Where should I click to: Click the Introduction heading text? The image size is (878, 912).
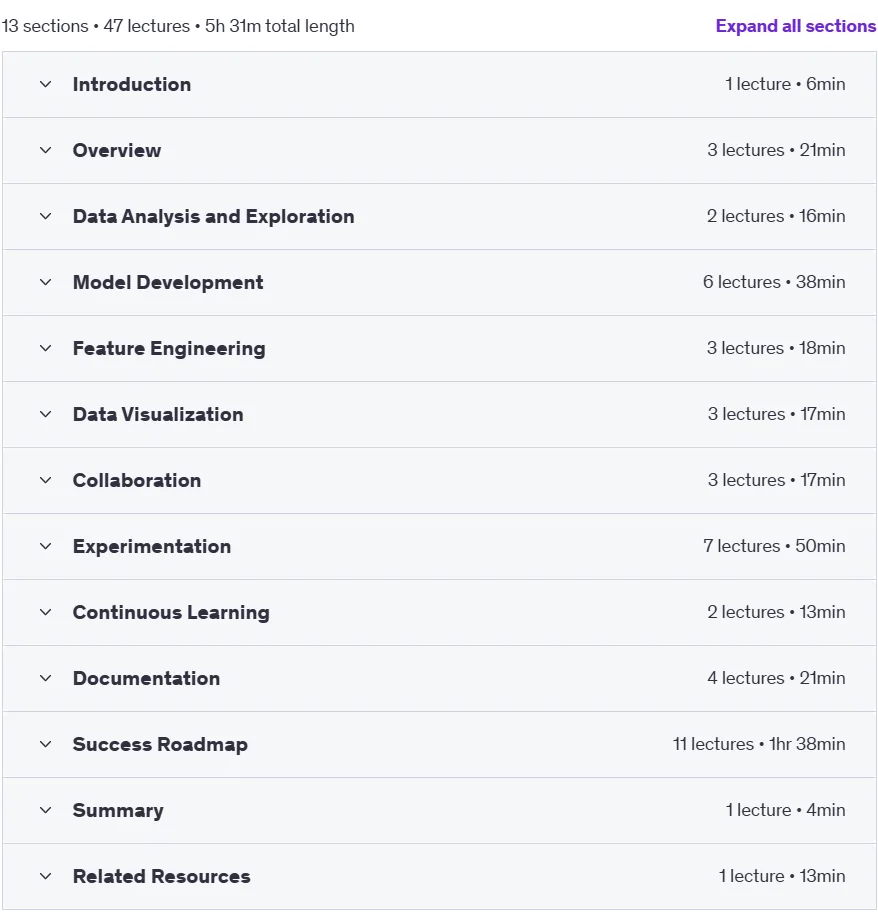[132, 84]
